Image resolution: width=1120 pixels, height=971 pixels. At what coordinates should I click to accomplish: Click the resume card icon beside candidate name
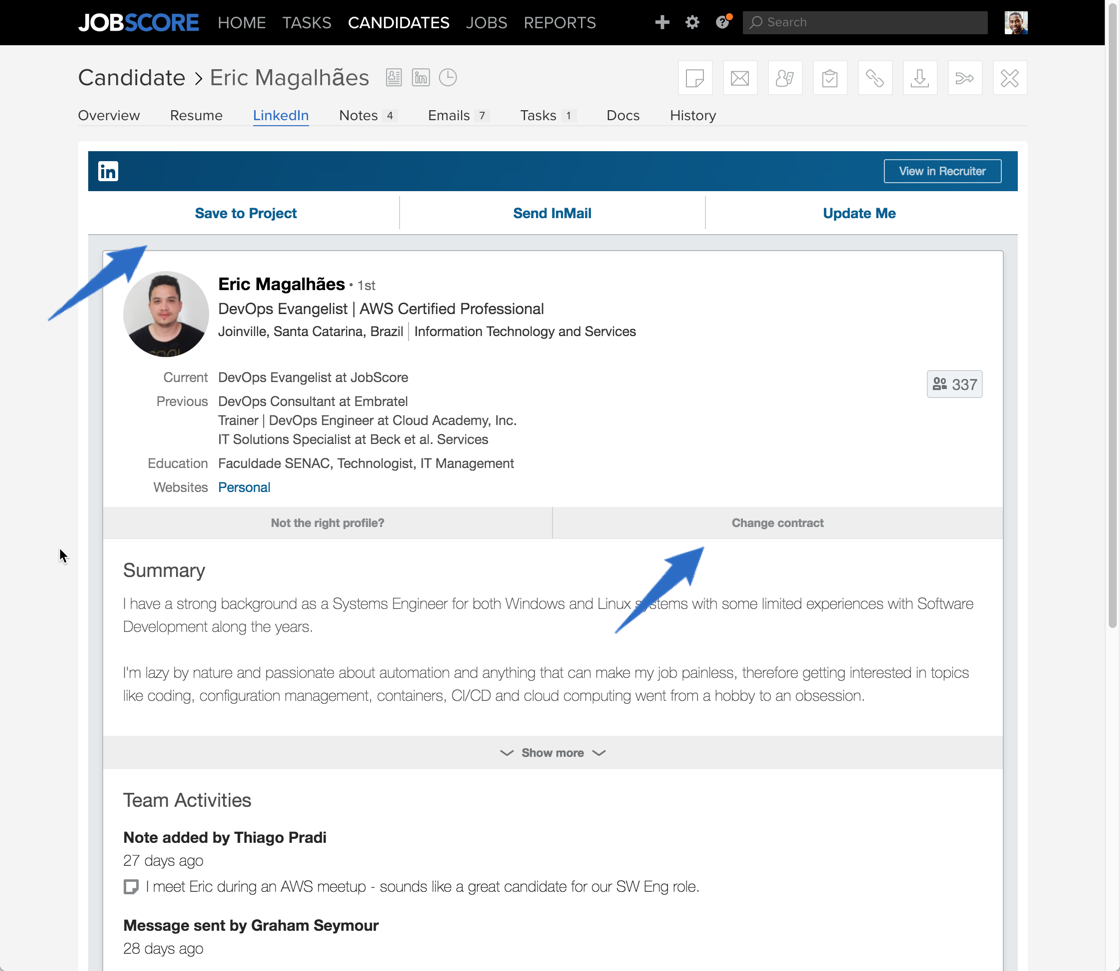[x=394, y=77]
